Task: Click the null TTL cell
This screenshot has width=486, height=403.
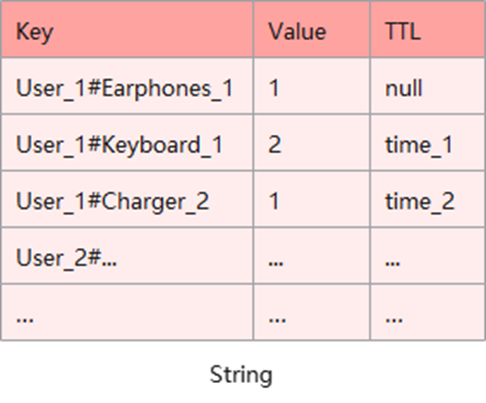Action: (428, 86)
